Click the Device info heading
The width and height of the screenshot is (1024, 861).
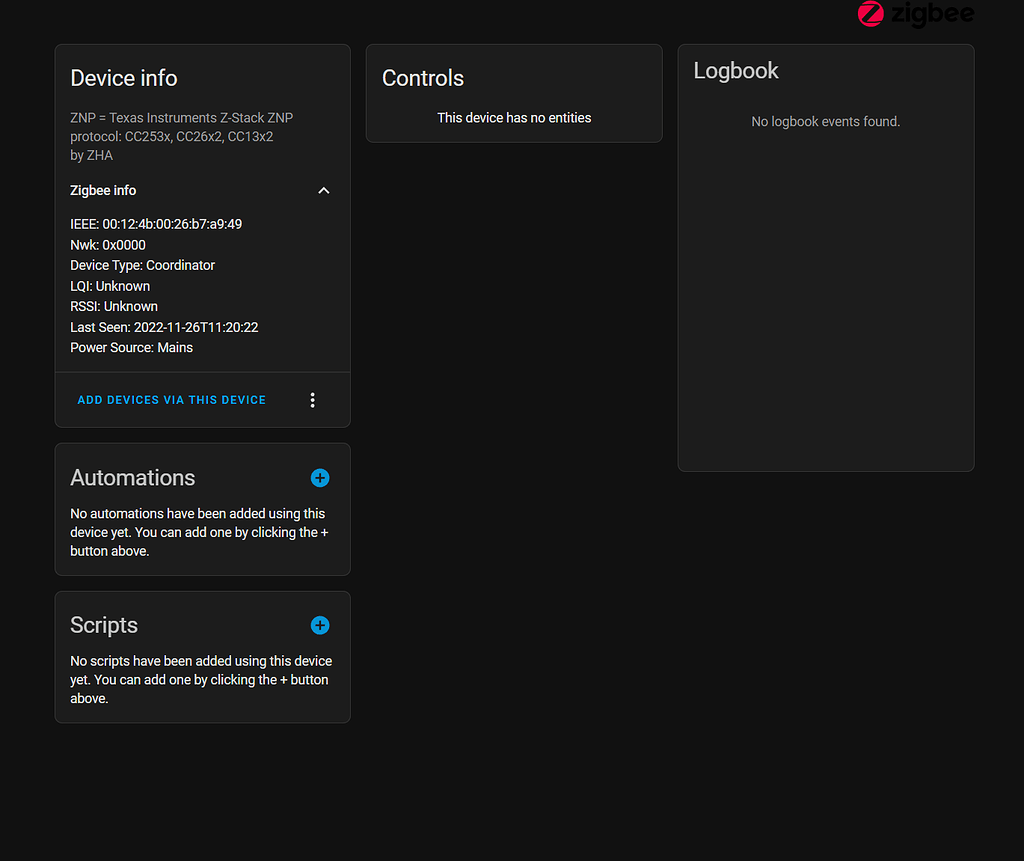(124, 78)
